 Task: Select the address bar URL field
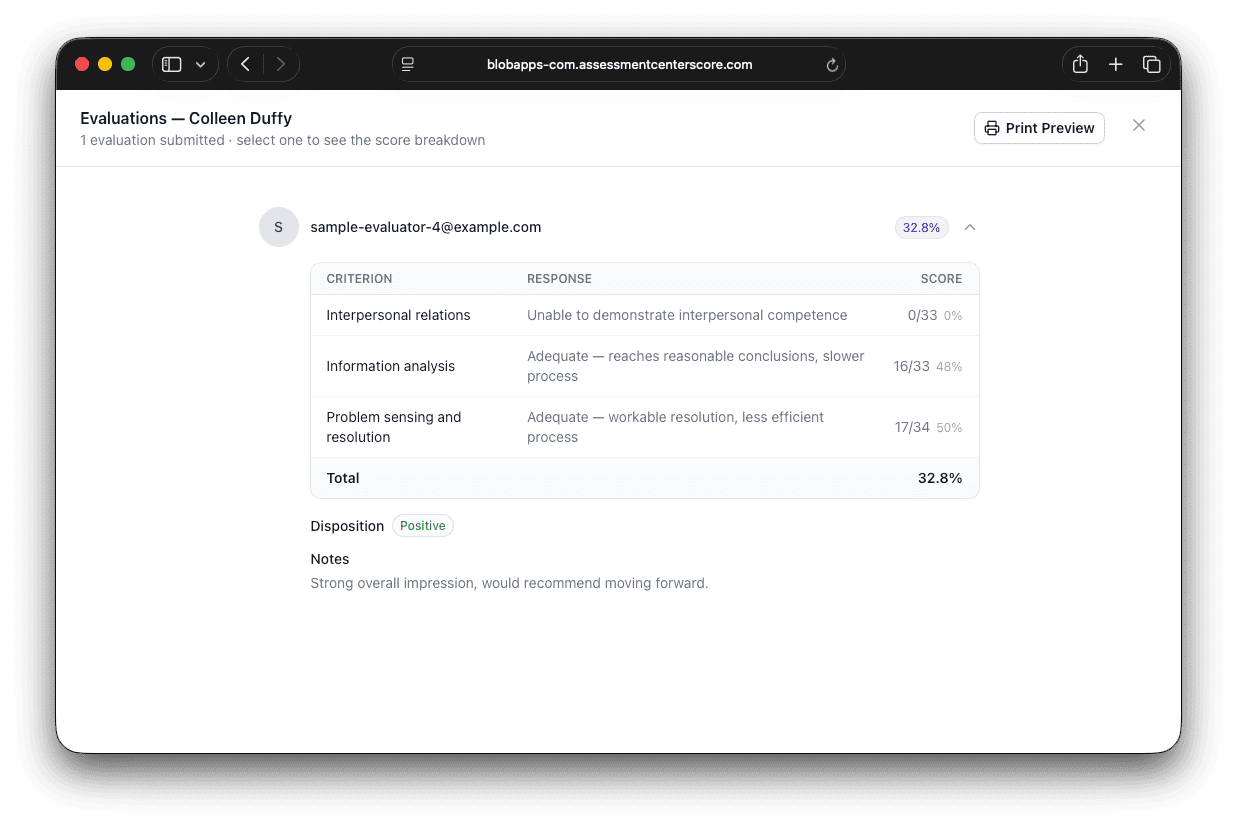pyautogui.click(x=619, y=64)
